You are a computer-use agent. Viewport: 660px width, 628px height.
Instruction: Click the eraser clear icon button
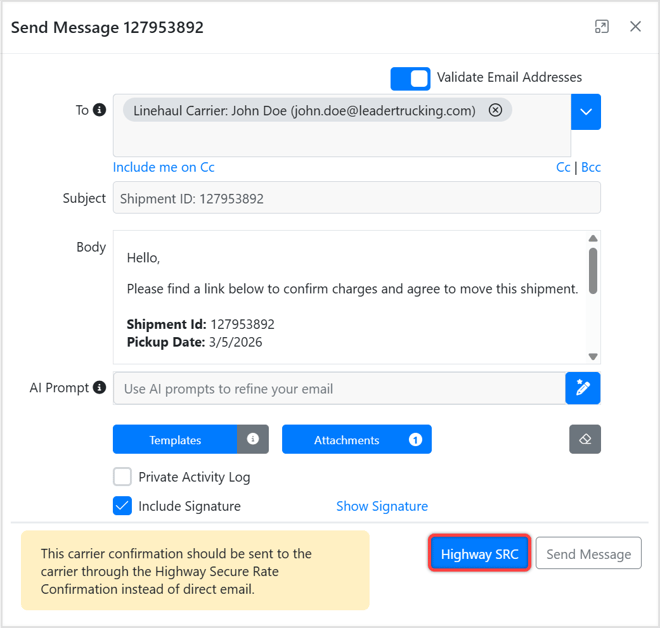click(585, 440)
